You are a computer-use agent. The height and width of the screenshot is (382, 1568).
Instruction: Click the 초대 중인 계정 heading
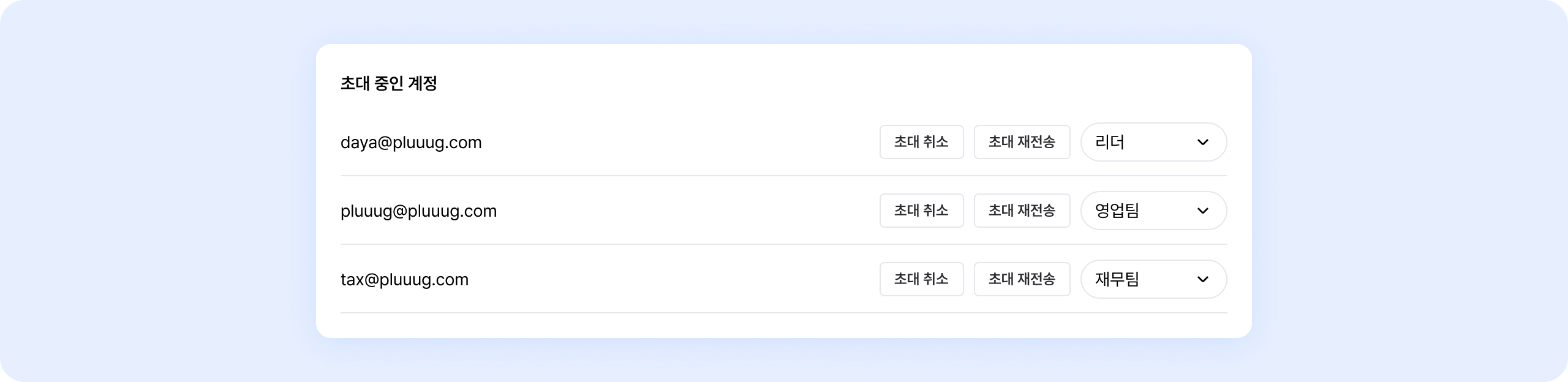point(388,83)
